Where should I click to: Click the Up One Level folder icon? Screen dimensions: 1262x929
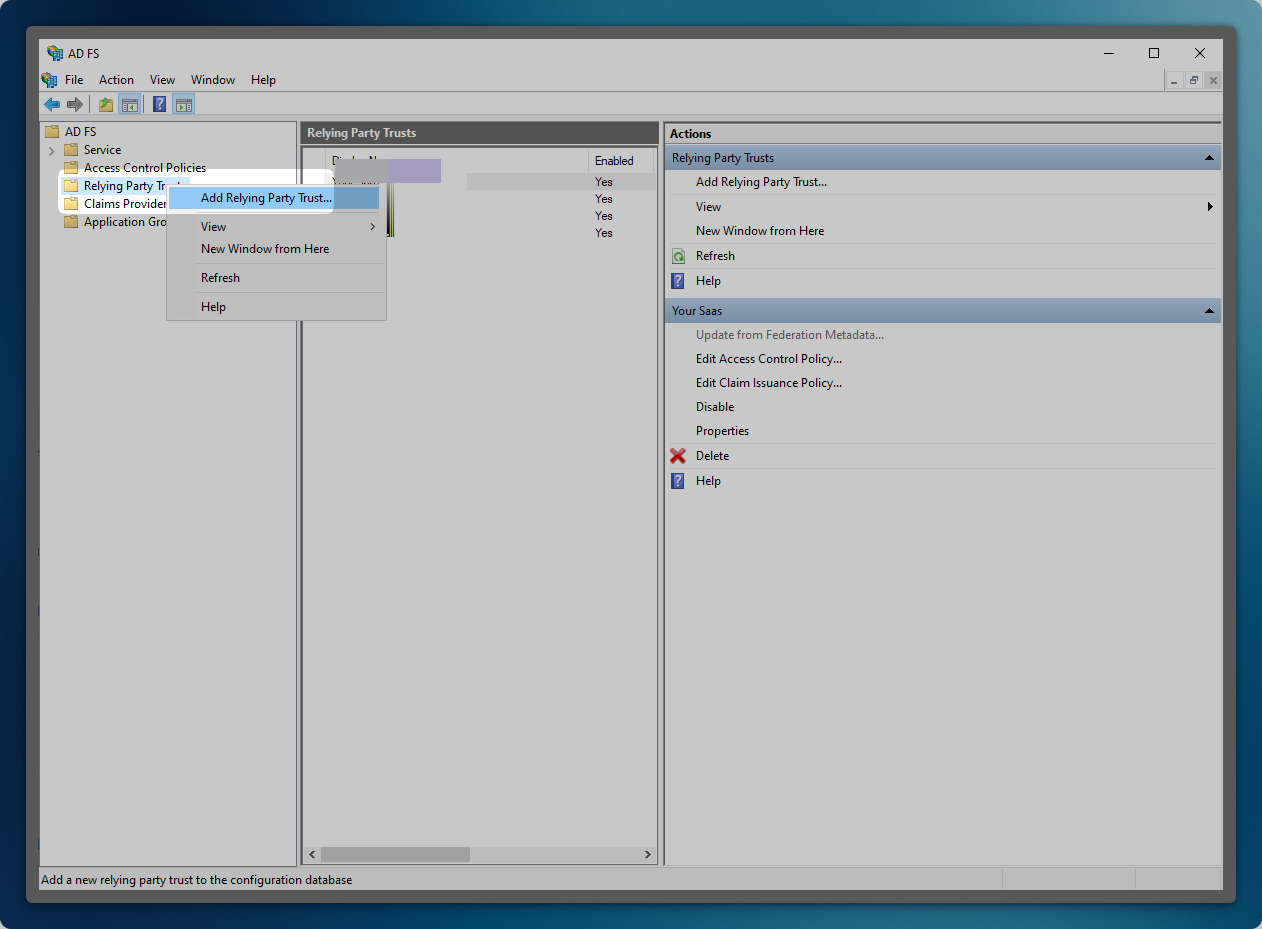pos(105,104)
